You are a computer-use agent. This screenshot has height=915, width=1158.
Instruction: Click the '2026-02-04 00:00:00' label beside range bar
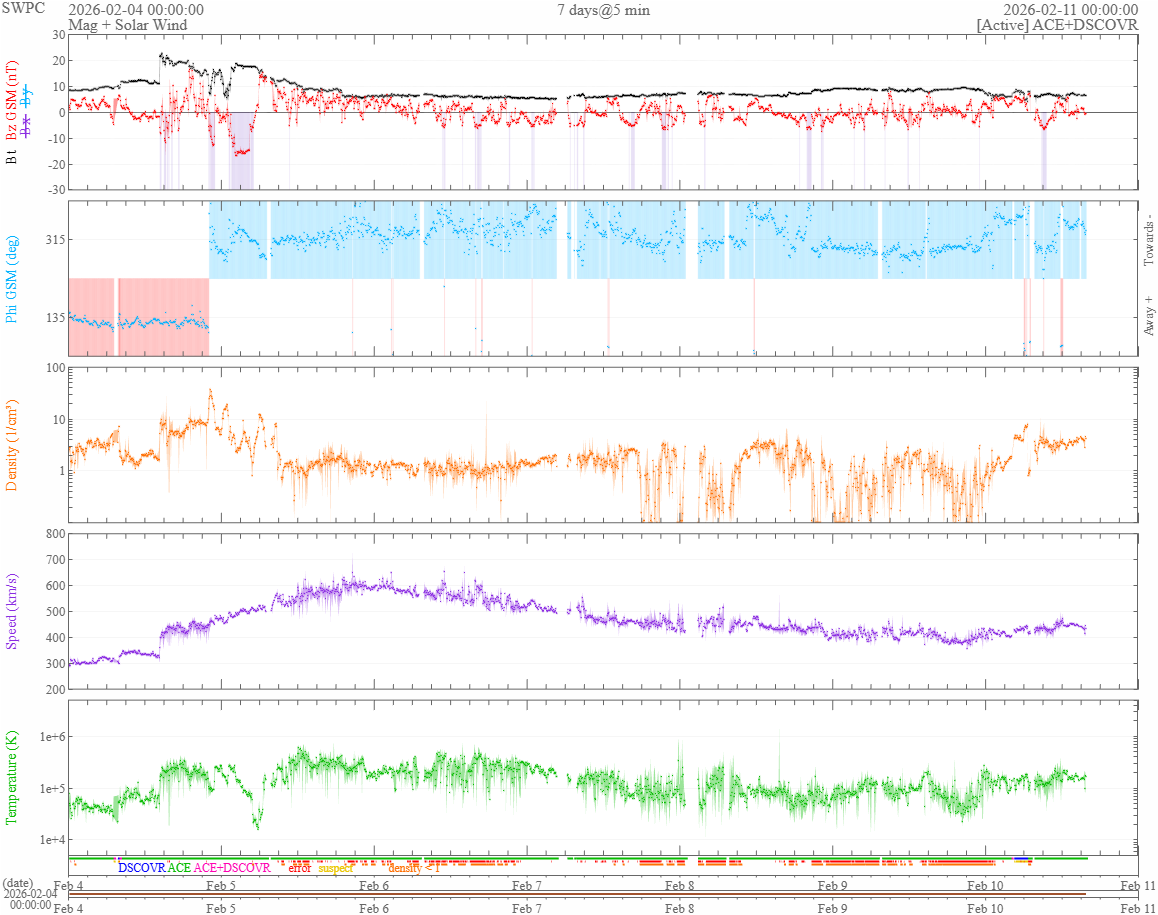point(30,899)
